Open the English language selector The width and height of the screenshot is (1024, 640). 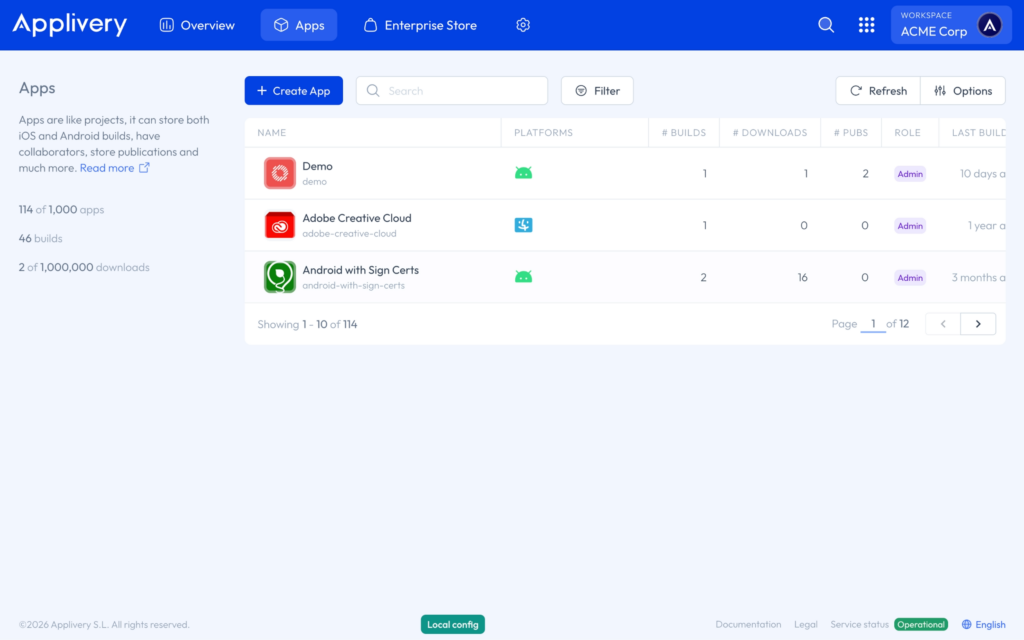tap(983, 624)
